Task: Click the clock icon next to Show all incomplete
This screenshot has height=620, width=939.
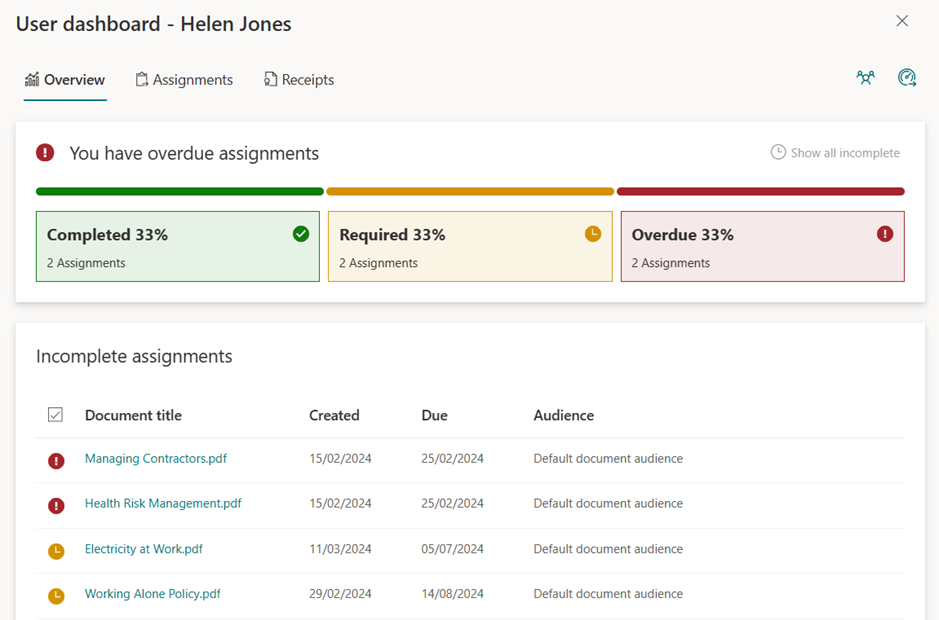Action: [778, 152]
